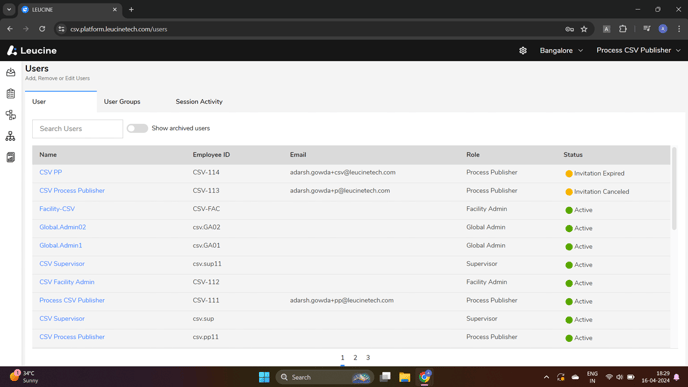This screenshot has width=688, height=387.
Task: Open the CSV Facility Admin user link
Action: click(67, 282)
